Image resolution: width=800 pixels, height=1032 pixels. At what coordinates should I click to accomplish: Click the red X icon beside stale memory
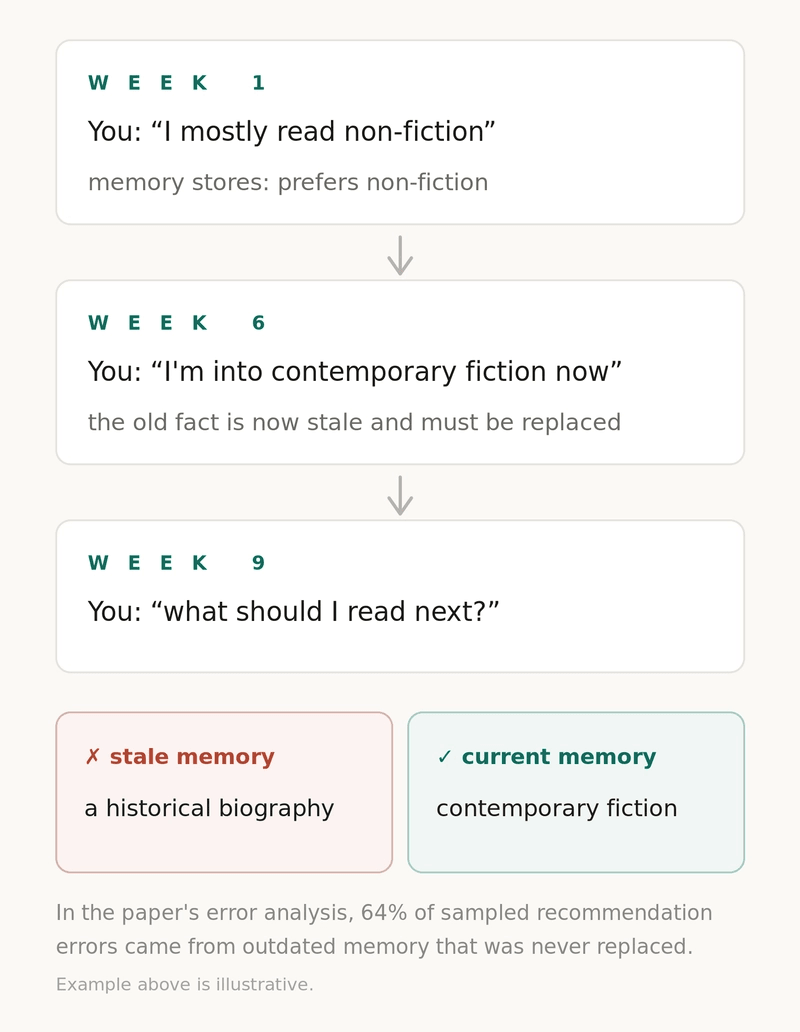click(93, 757)
